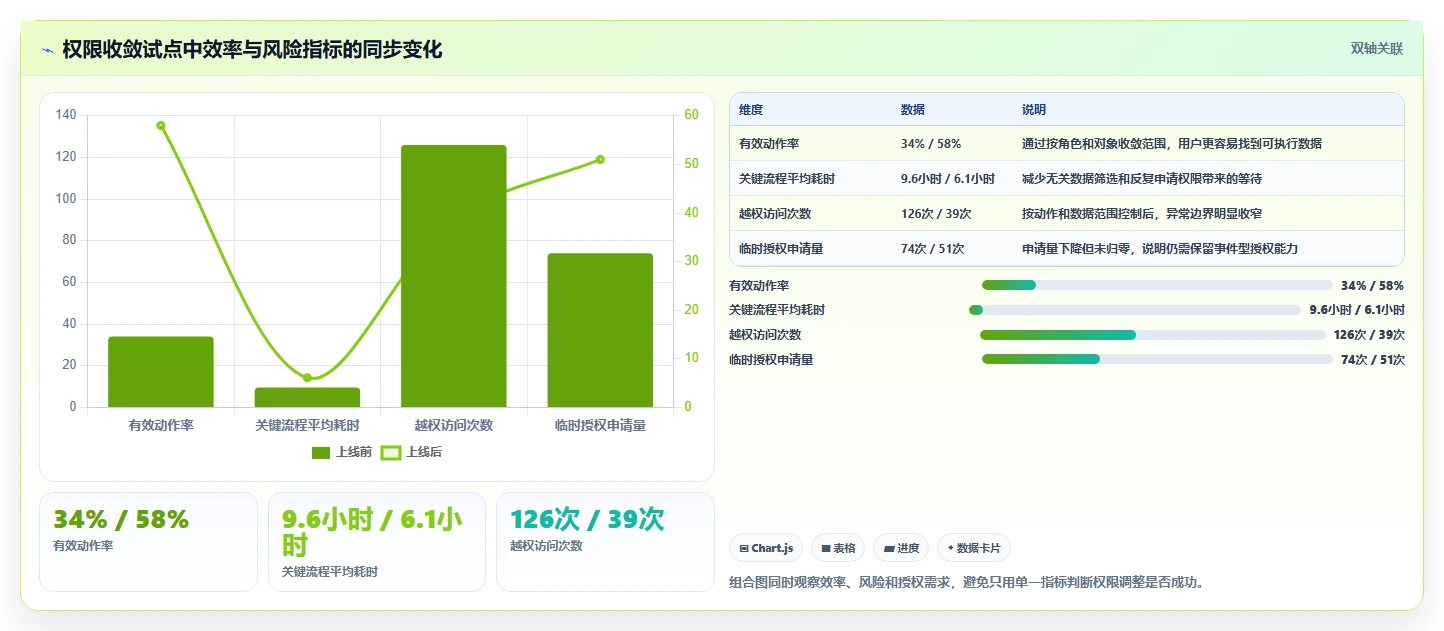Click the description starting with 减少无关数据筛选

1141,179
